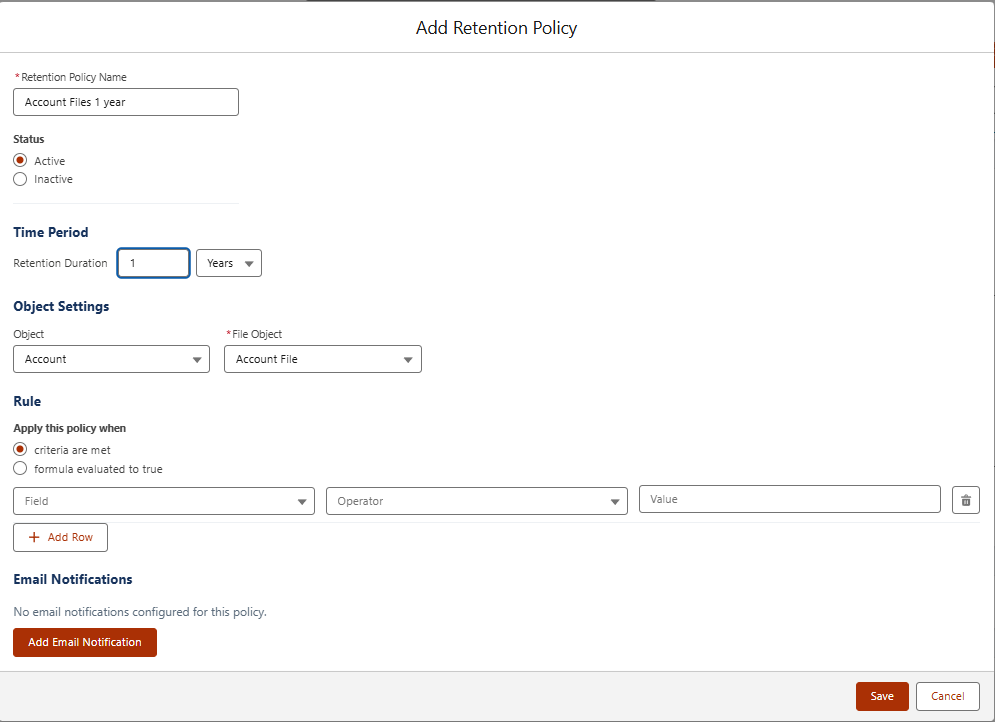This screenshot has width=995, height=722.
Task: Expand the rule Field dropdown
Action: pos(164,501)
